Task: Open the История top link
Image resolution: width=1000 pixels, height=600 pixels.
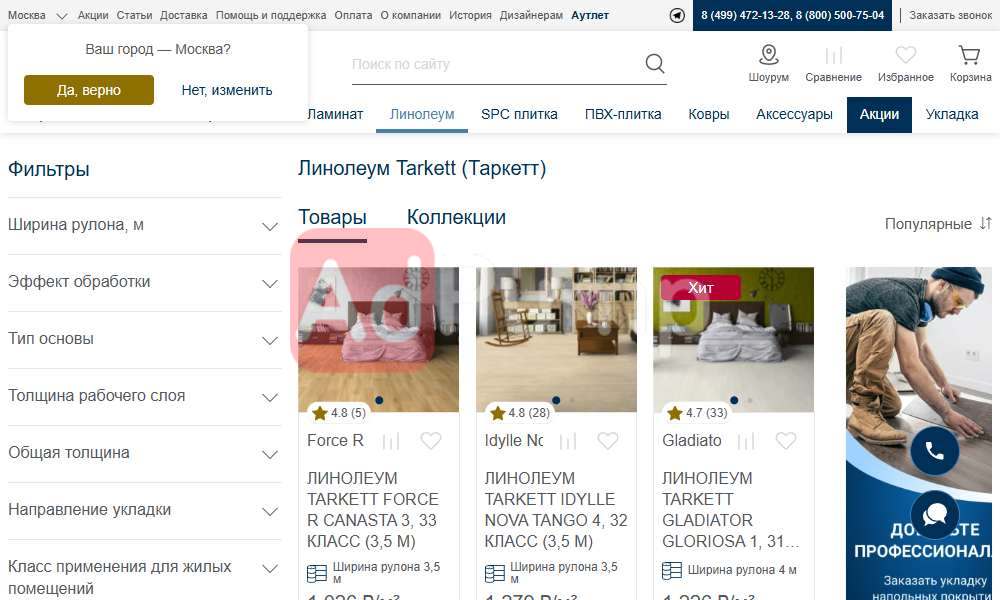Action: click(470, 15)
